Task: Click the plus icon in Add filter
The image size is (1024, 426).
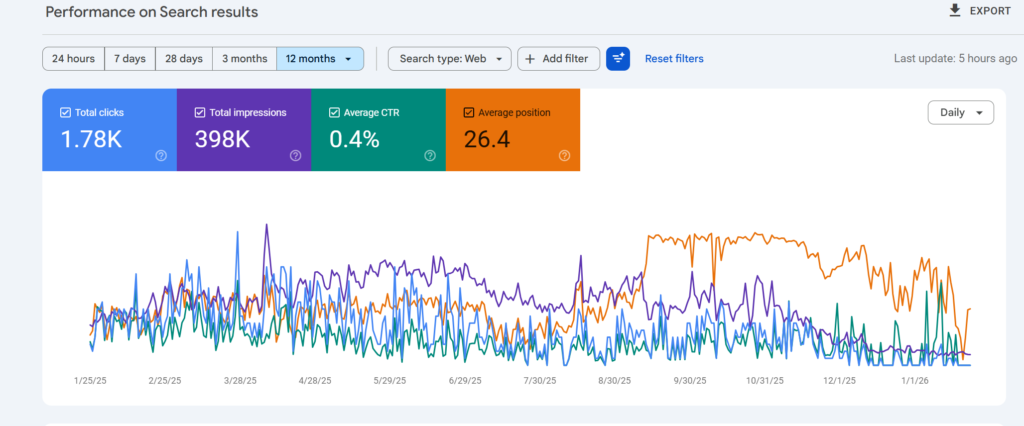Action: tap(530, 59)
